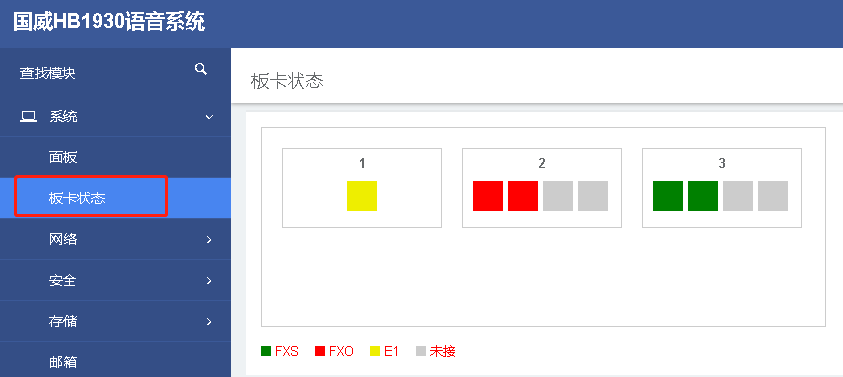The width and height of the screenshot is (843, 377).
Task: Click the first red FXO port on card 2
Action: tap(488, 196)
